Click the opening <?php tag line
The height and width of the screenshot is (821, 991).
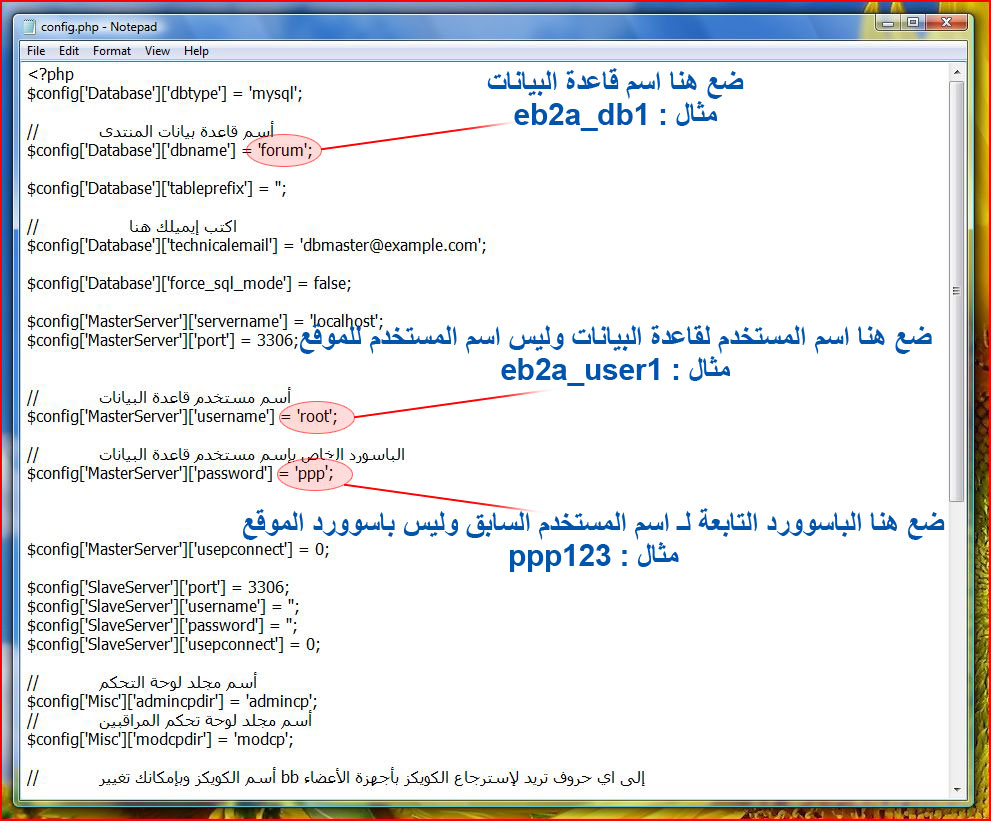(x=50, y=74)
